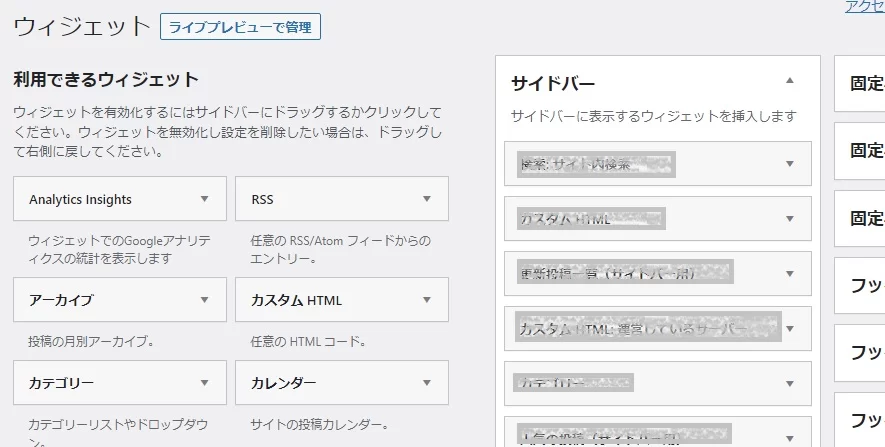Expand the available カスタム HTML widget arrow
Image resolution: width=885 pixels, height=447 pixels.
tap(427, 300)
